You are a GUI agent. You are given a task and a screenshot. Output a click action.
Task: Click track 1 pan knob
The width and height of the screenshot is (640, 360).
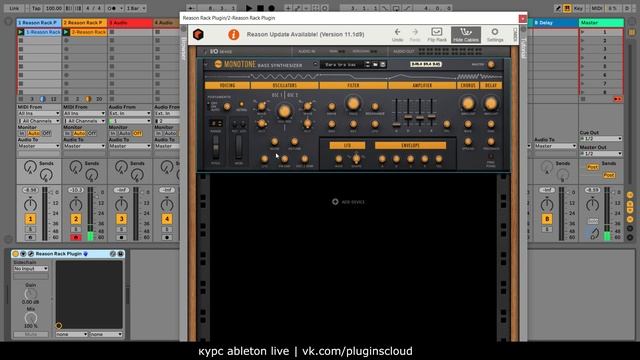coord(30,204)
